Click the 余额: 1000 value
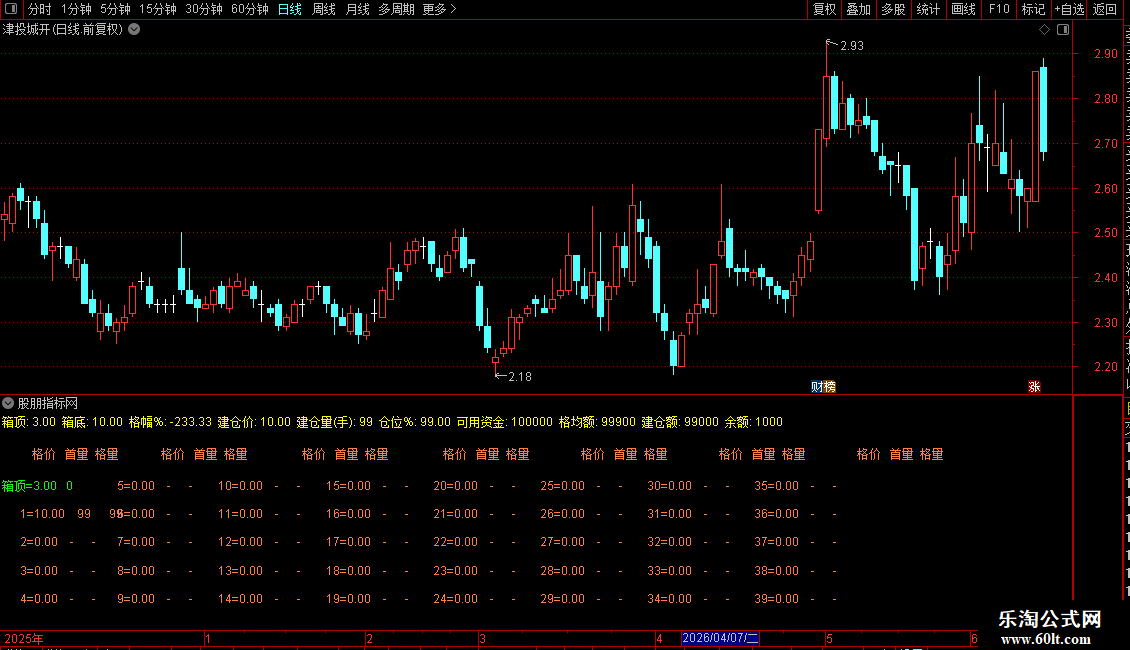Screen dimensions: 1130x650 pyautogui.click(x=754, y=422)
